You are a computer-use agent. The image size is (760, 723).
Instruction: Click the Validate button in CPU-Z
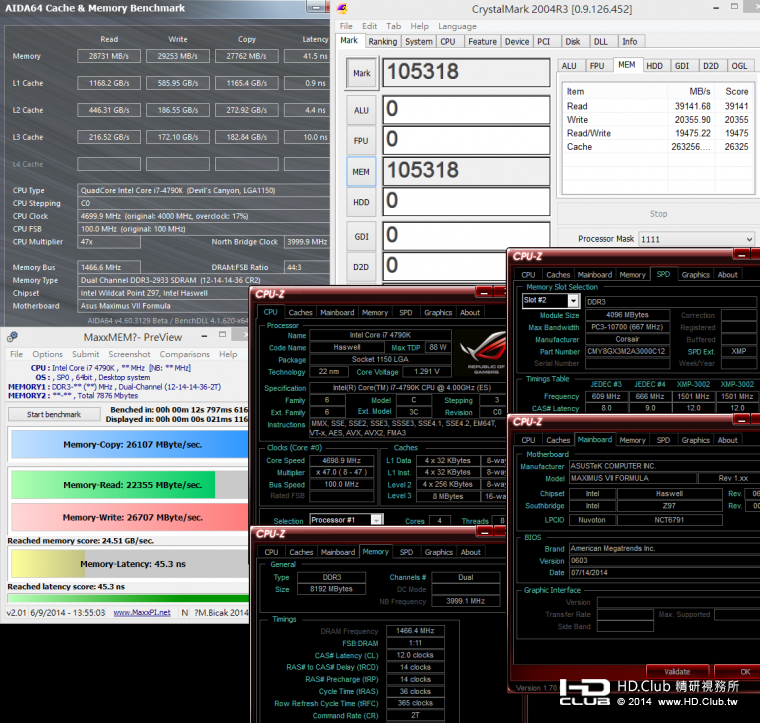(x=677, y=671)
